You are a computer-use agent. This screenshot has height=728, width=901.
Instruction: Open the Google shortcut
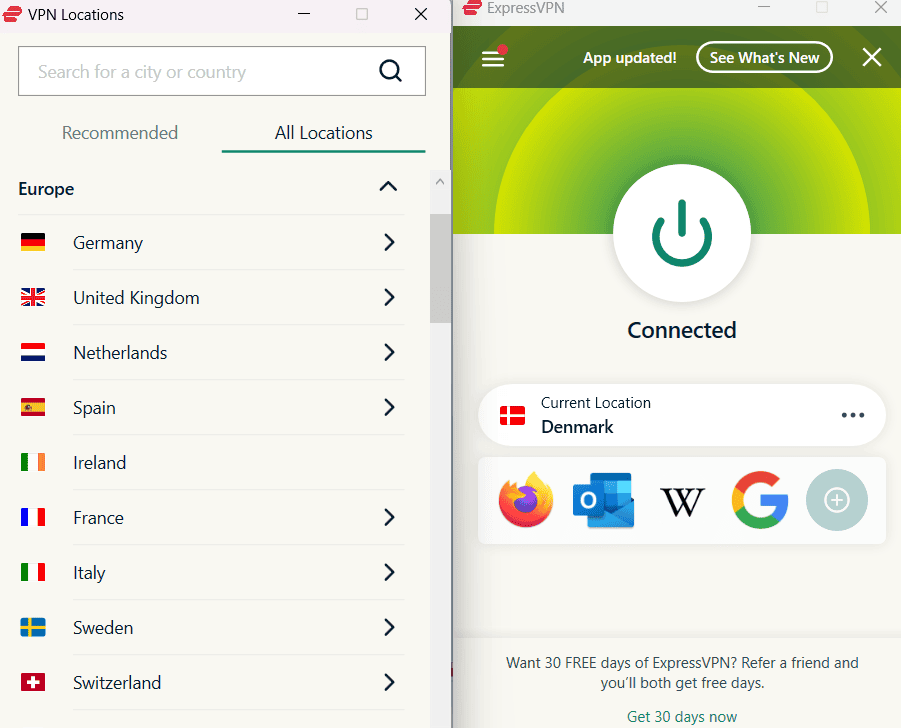[760, 500]
